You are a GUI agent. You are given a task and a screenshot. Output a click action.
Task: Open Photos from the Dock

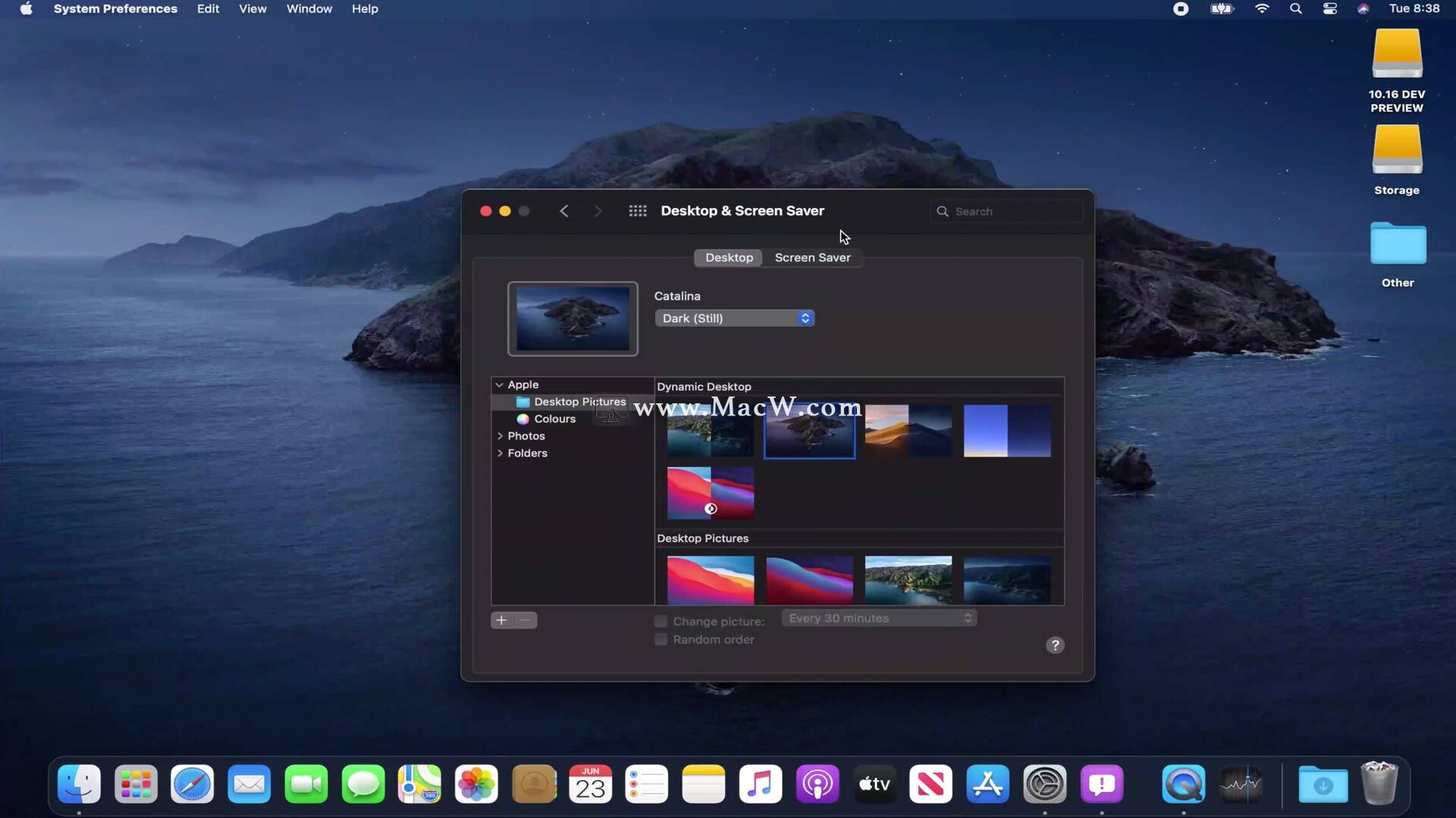click(476, 784)
